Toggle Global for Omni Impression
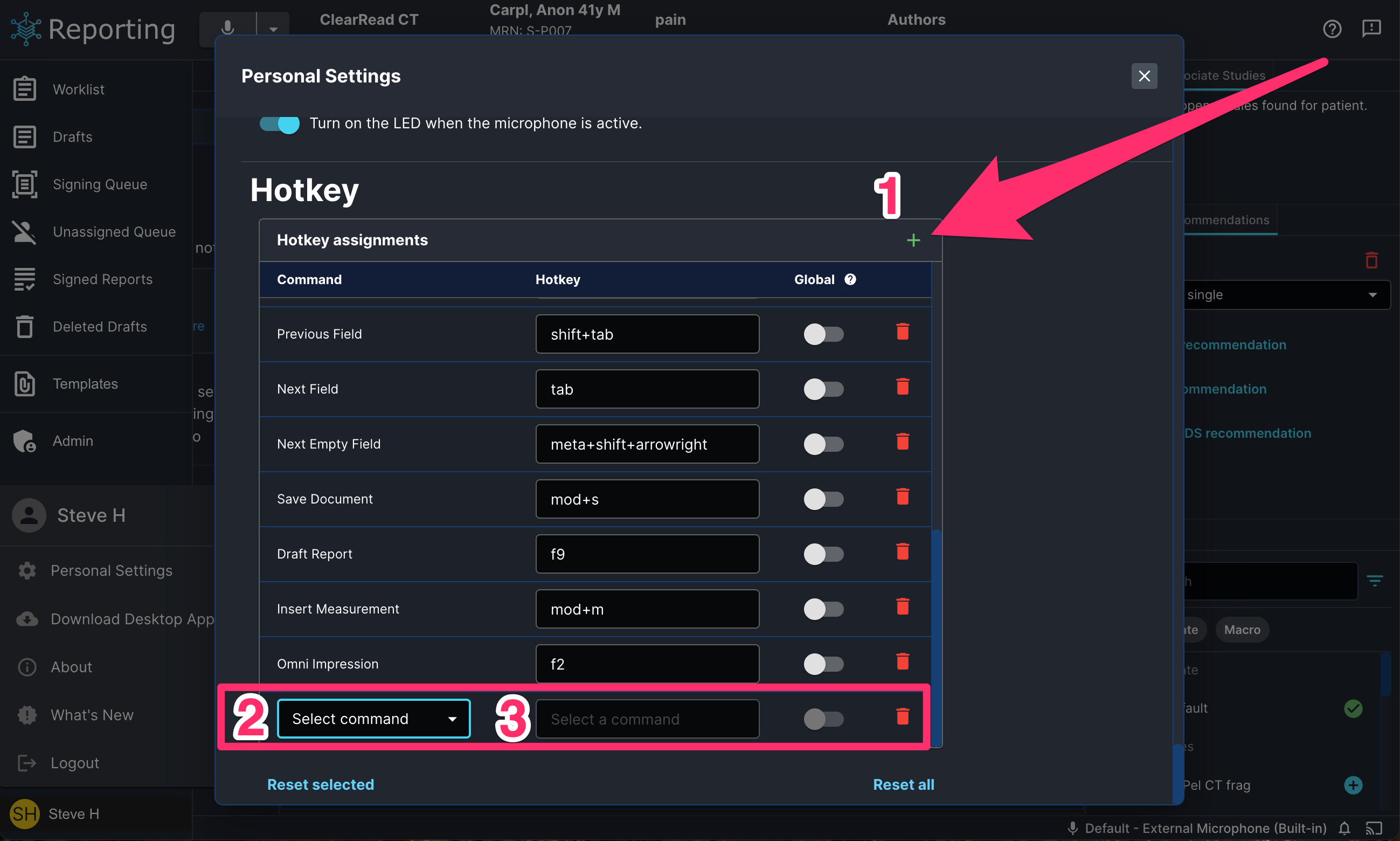 click(823, 664)
